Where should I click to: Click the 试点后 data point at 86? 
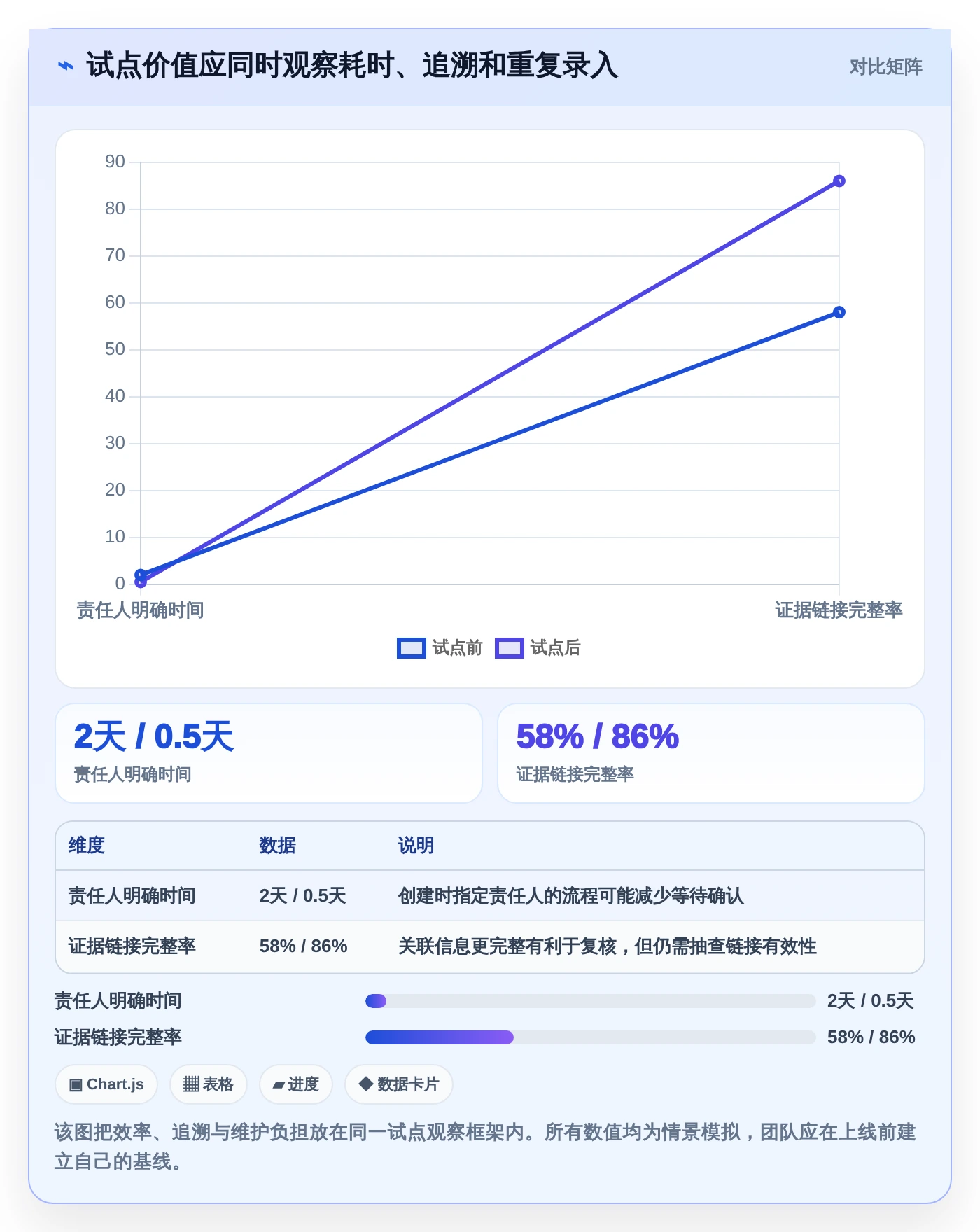coord(839,181)
